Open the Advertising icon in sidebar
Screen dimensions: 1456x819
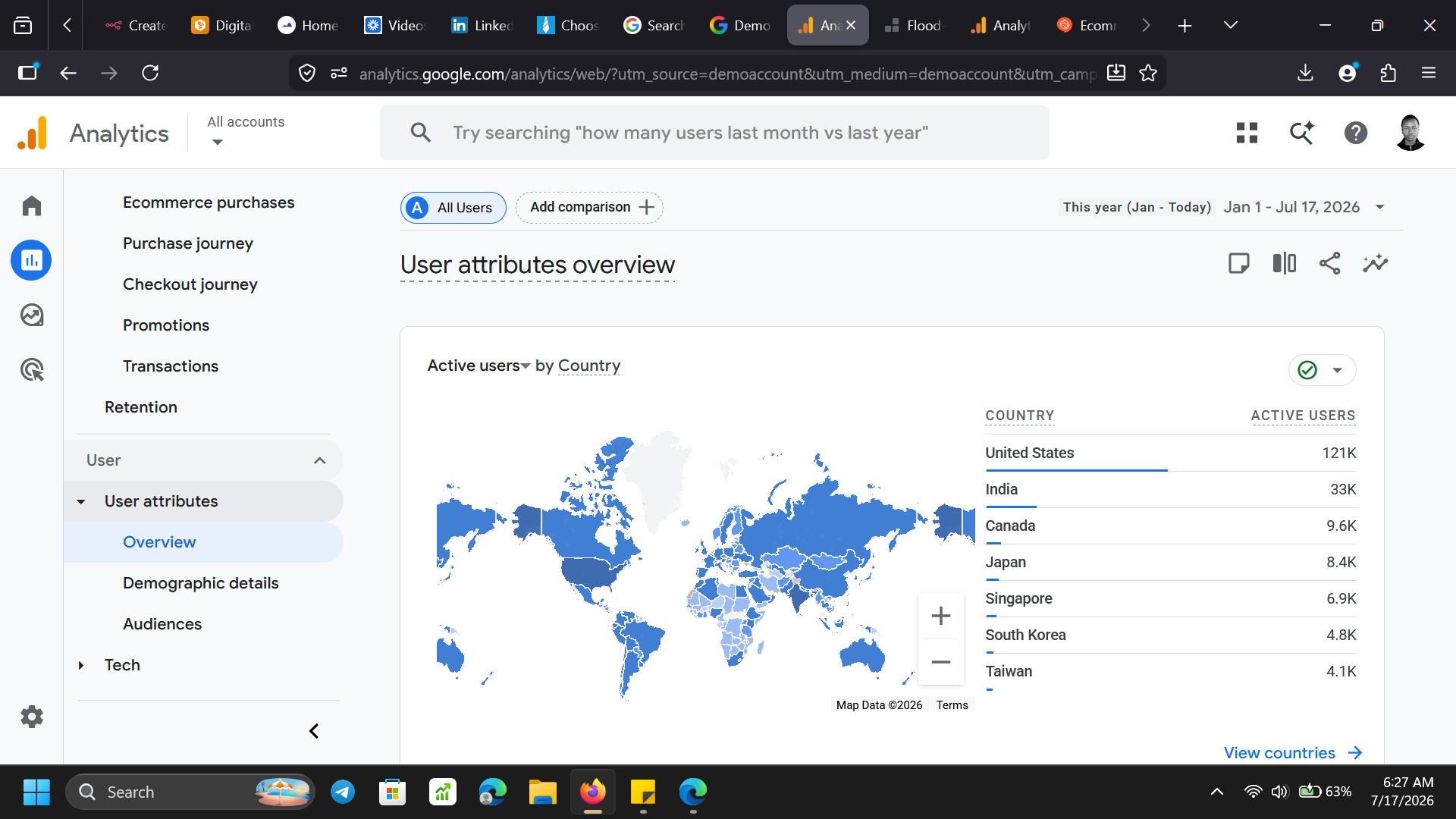coord(31,369)
